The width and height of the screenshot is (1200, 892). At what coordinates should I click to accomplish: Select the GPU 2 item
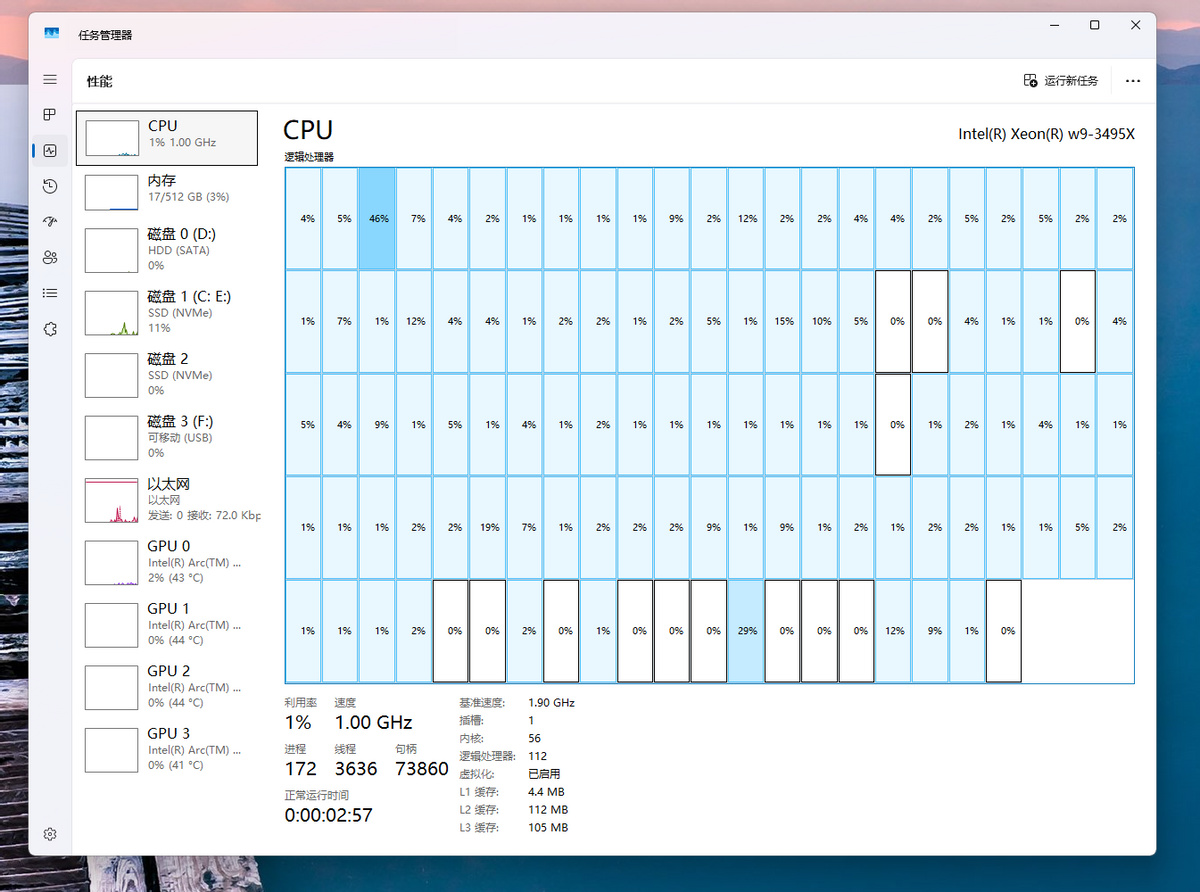pos(167,687)
